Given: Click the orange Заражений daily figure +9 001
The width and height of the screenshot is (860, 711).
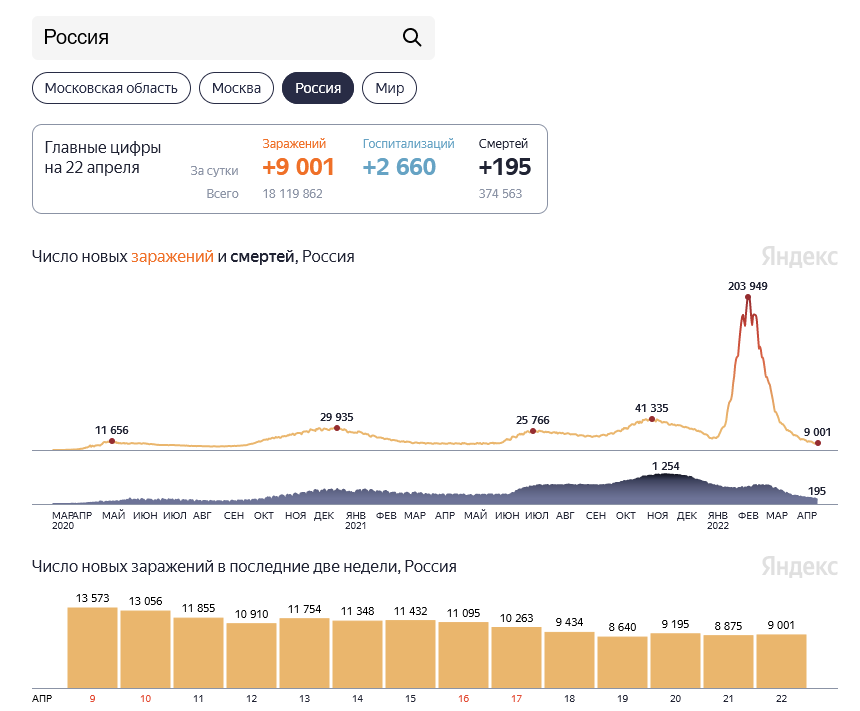Looking at the screenshot, I should pyautogui.click(x=298, y=167).
